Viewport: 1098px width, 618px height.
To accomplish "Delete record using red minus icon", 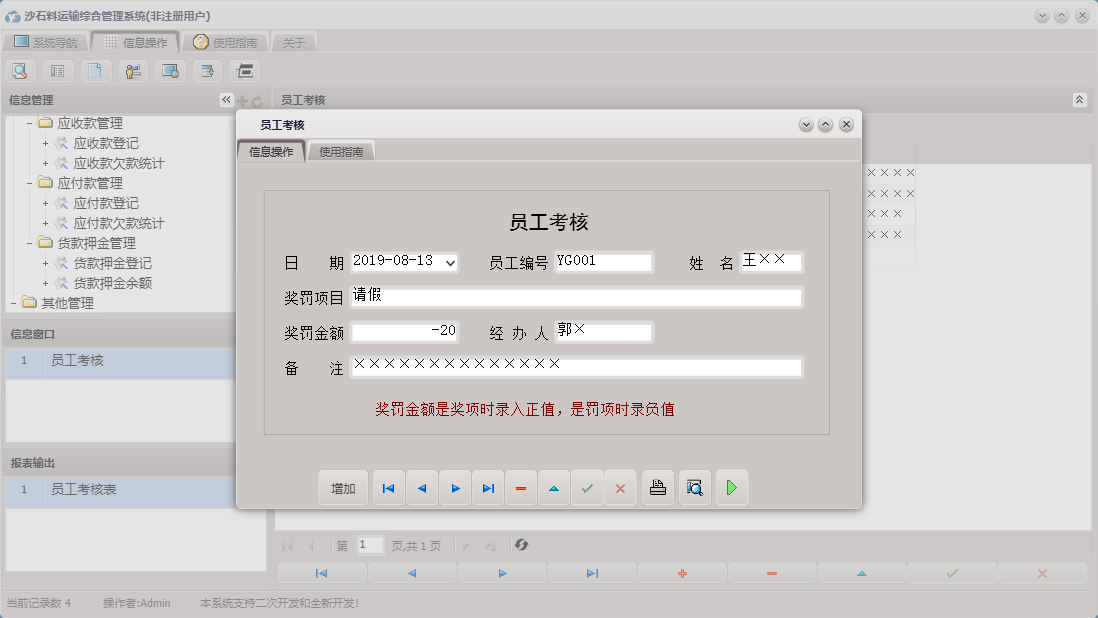I will pos(520,487).
